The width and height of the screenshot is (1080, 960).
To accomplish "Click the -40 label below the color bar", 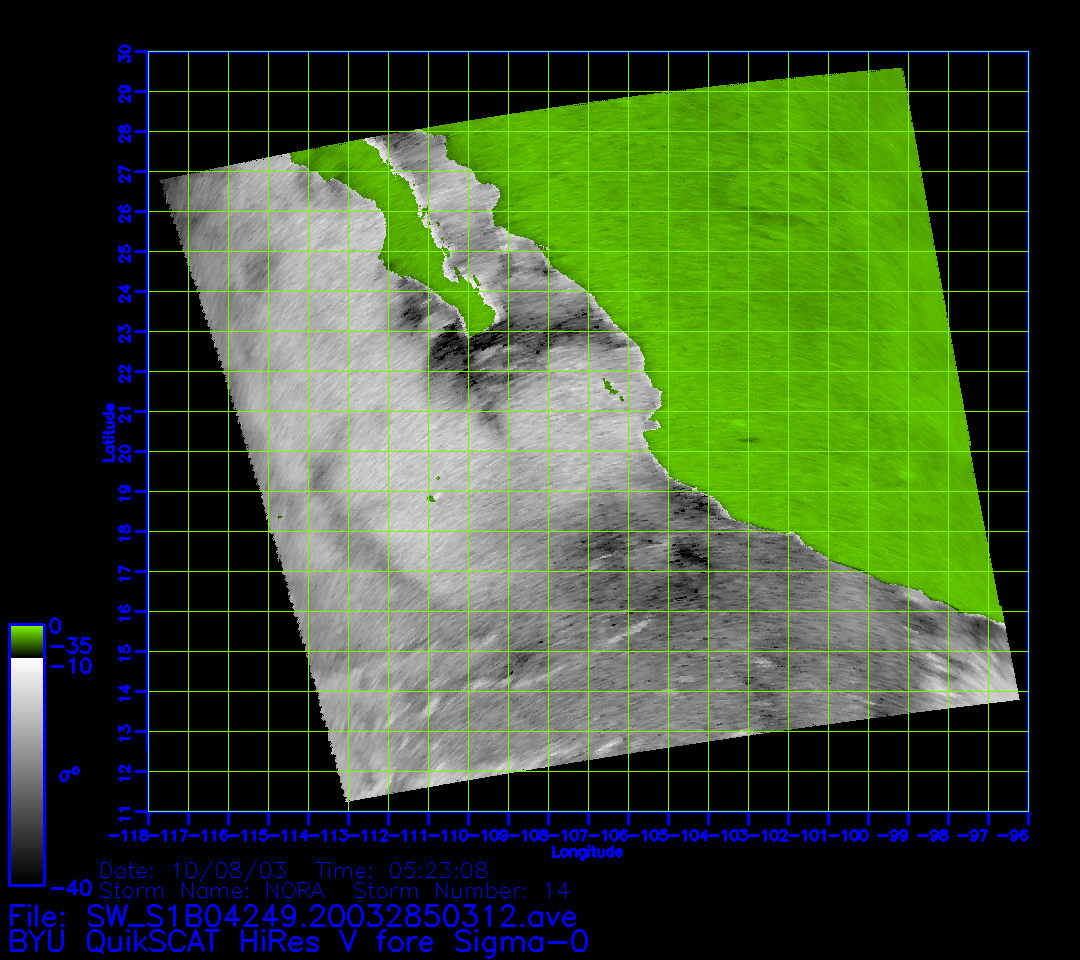I will 70,888.
